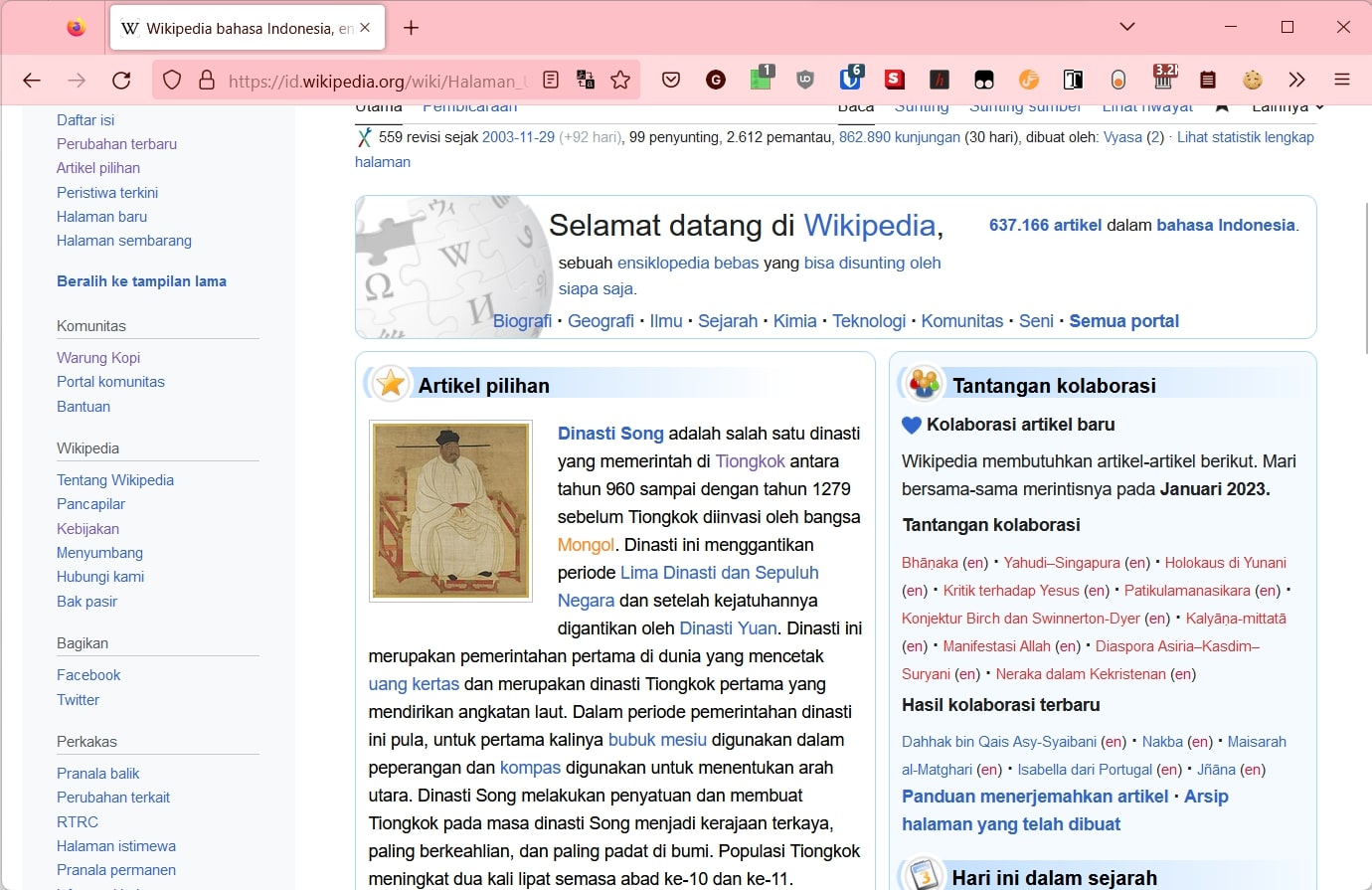Open the 862.890 kunjungan link
Image resolution: width=1372 pixels, height=890 pixels.
coord(900,137)
